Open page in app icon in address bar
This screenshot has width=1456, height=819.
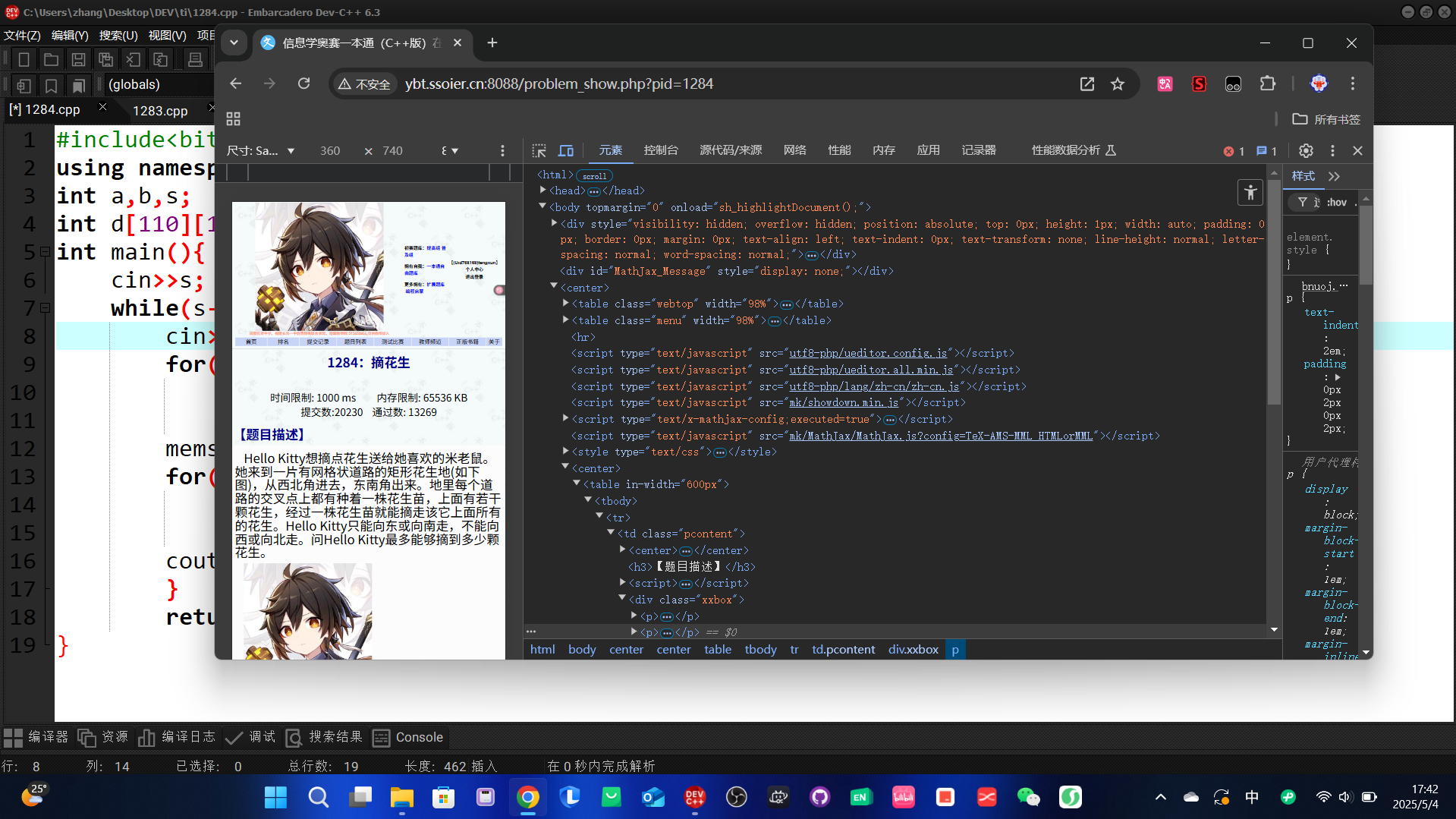(x=1087, y=83)
